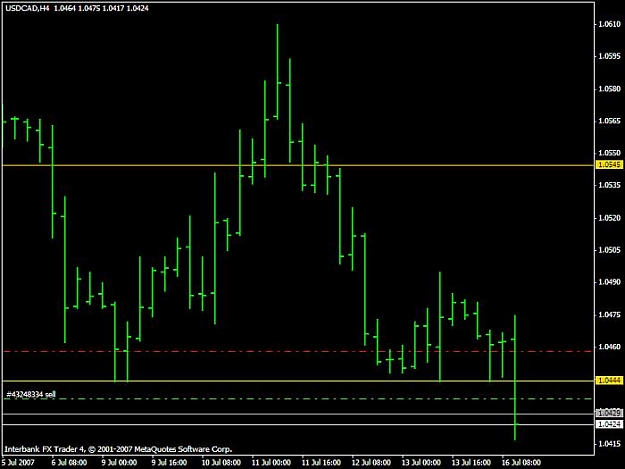Select the 1.0490 price axis label
Image resolution: width=625 pixels, height=469 pixels.
(609, 282)
